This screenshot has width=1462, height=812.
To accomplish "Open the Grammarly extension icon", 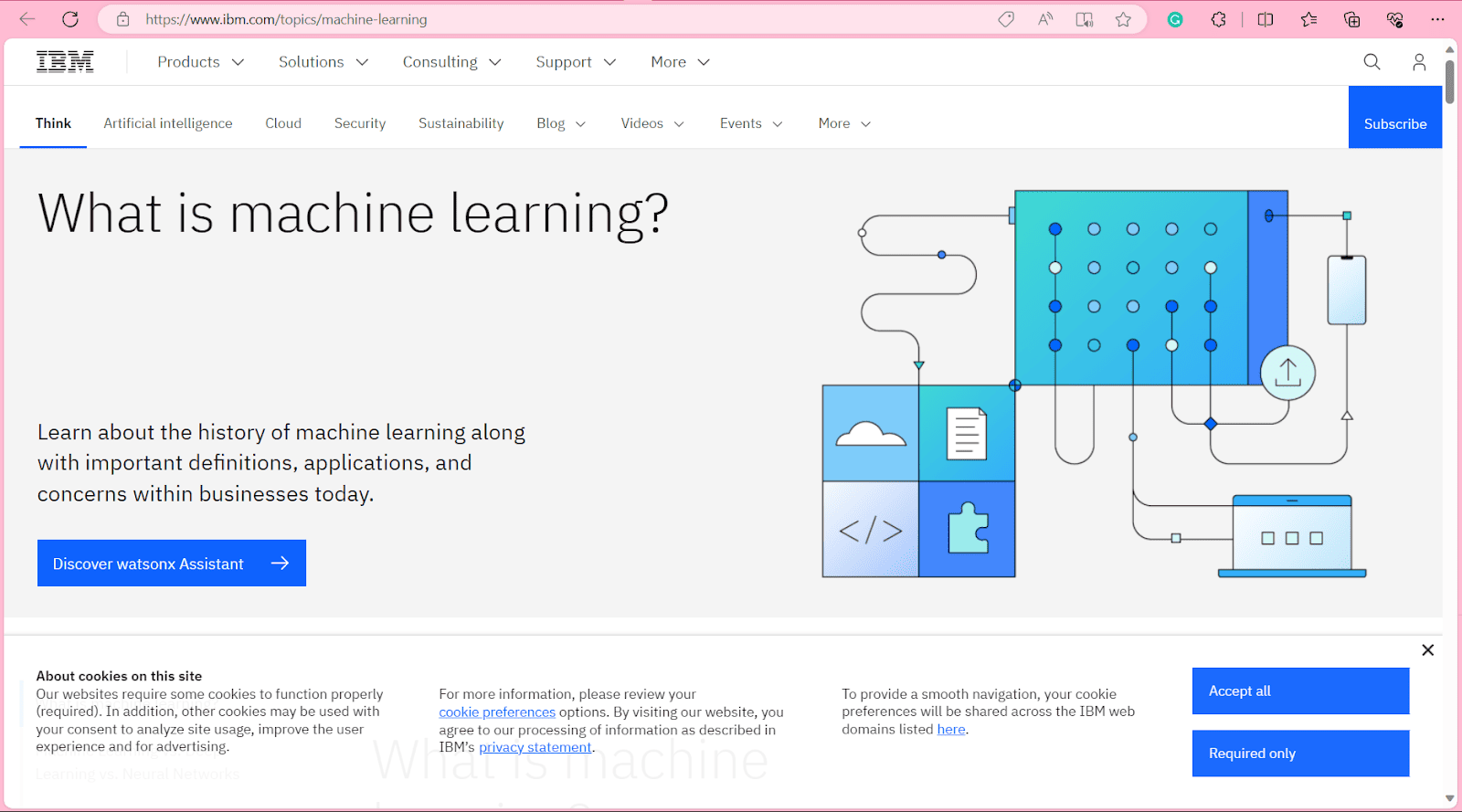I will (1175, 19).
